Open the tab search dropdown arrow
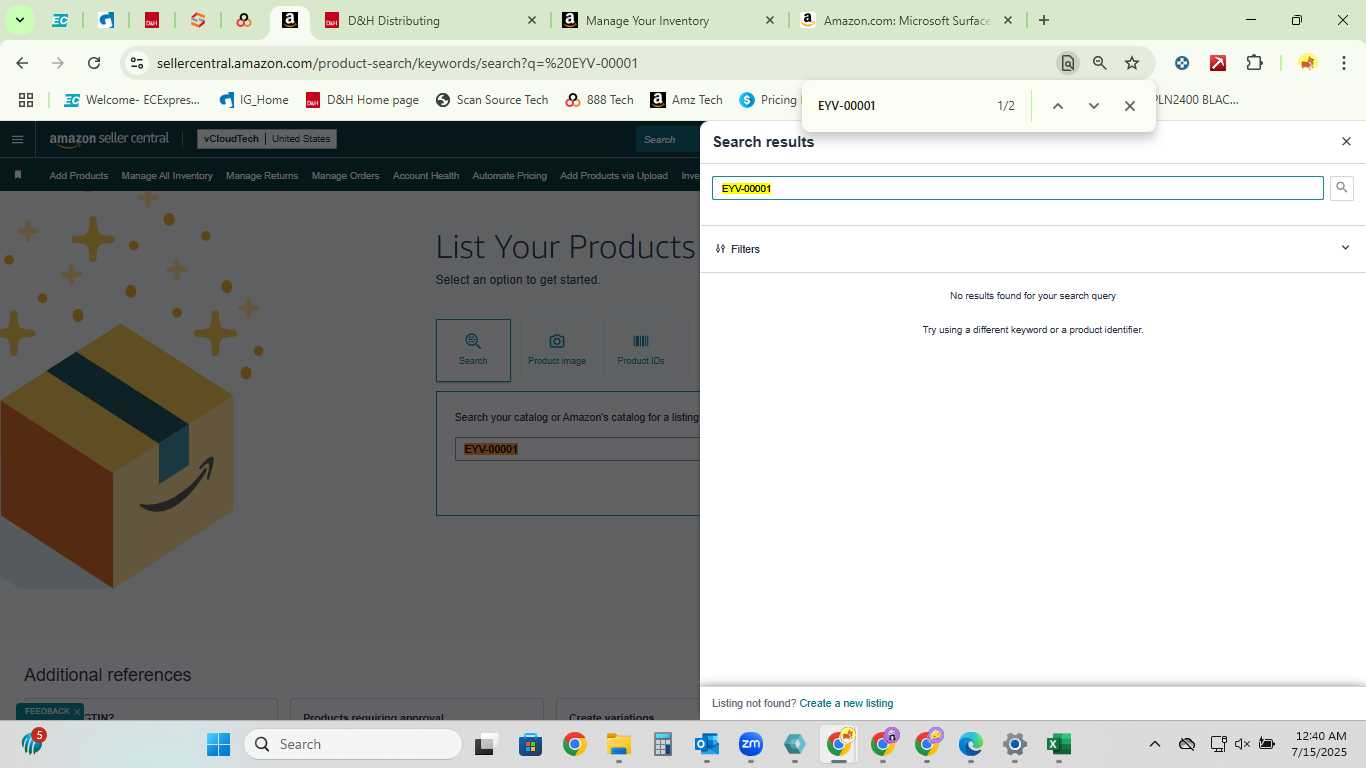The width and height of the screenshot is (1366, 768). coord(19,20)
